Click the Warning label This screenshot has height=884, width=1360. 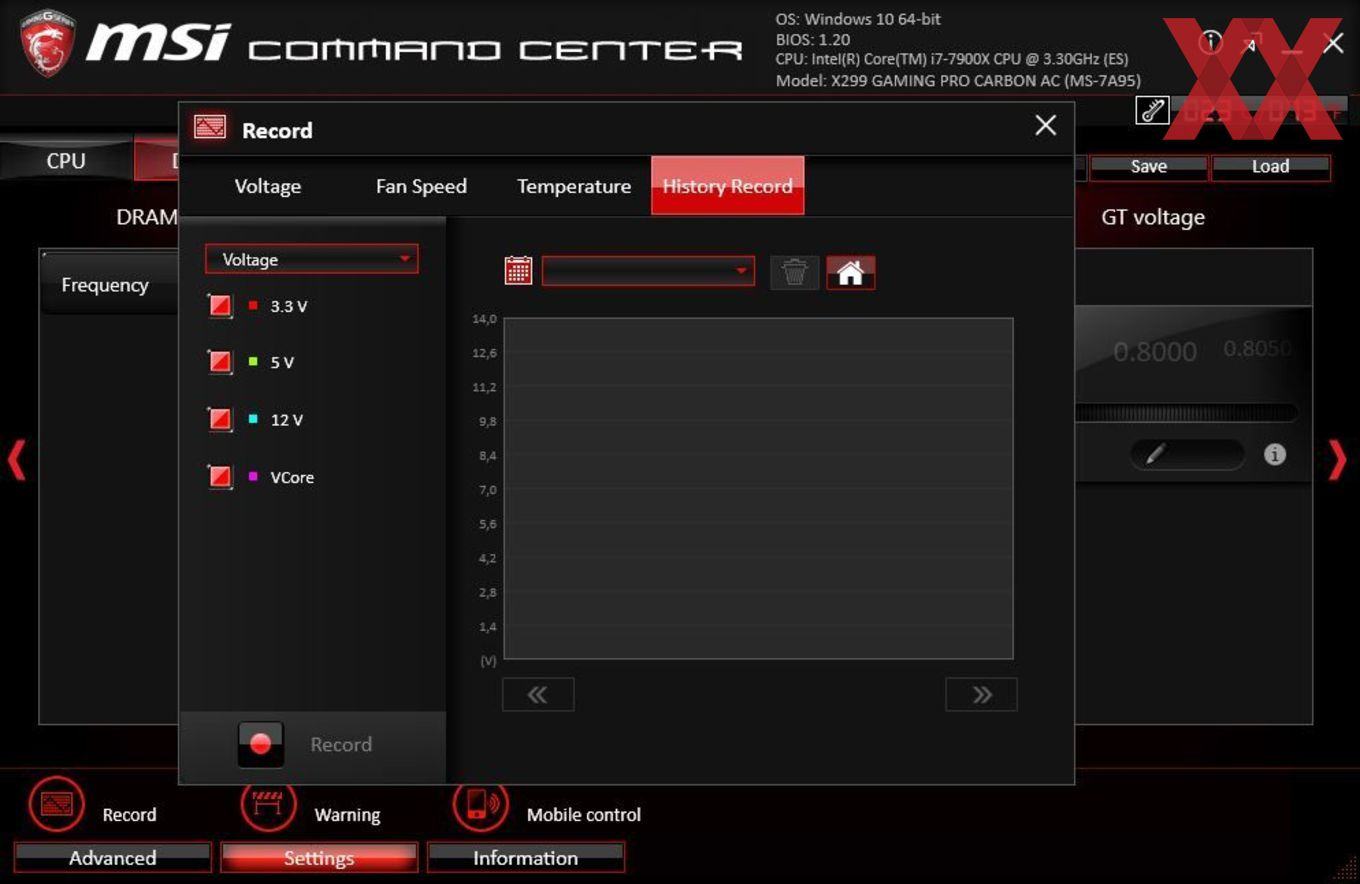tap(347, 815)
